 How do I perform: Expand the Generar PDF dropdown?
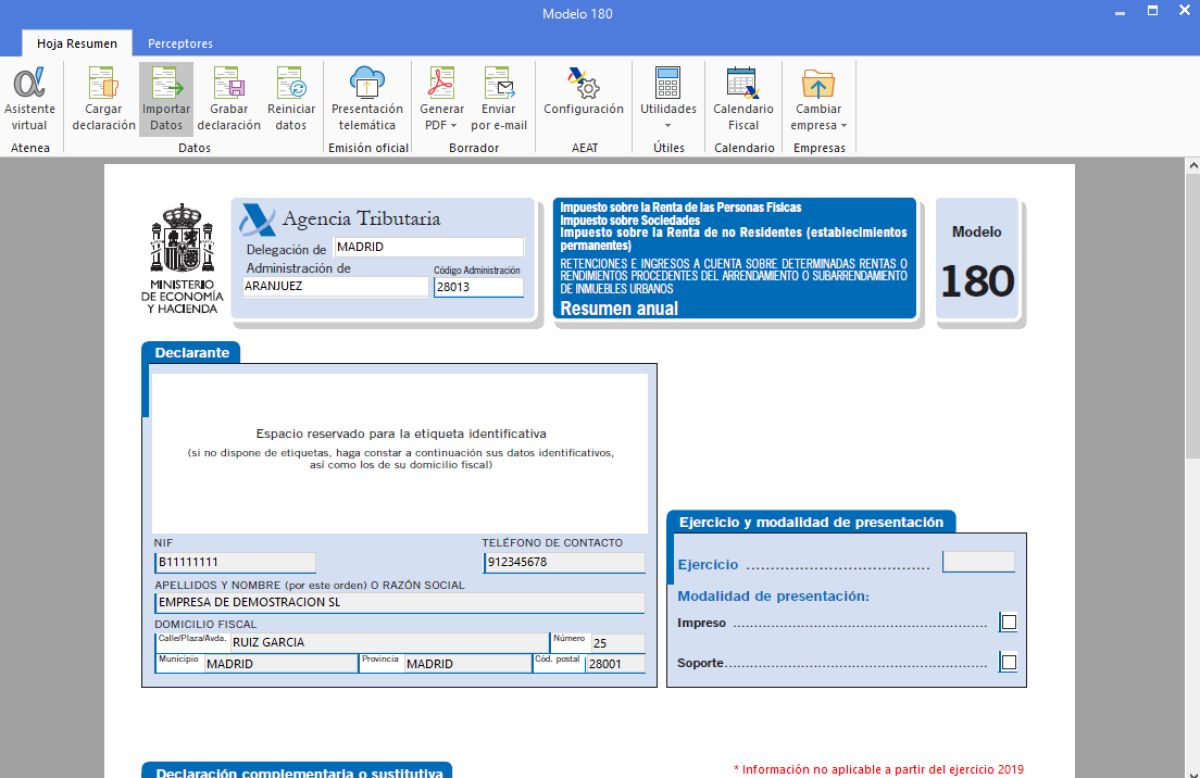(x=440, y=125)
